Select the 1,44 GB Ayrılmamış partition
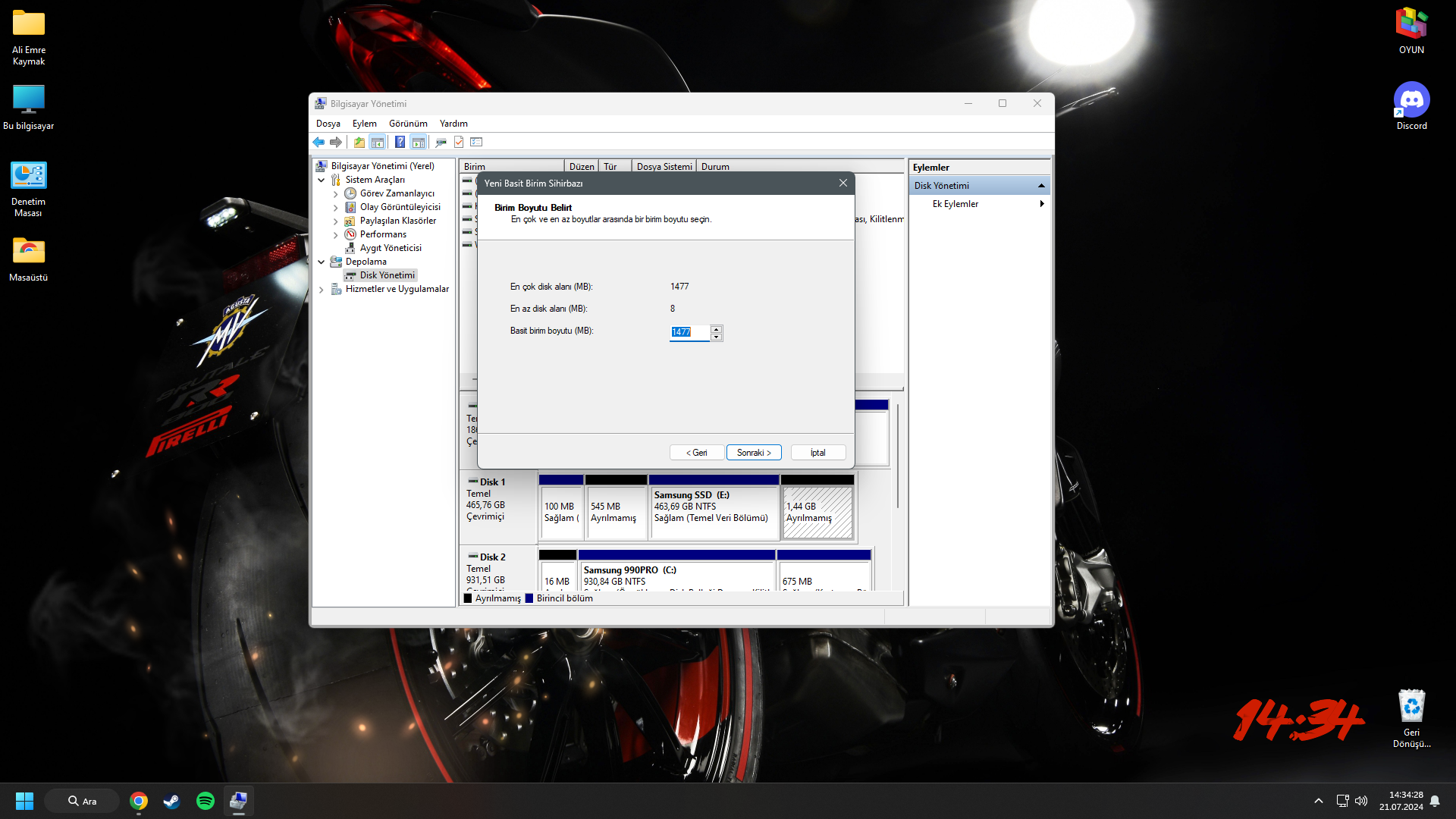The width and height of the screenshot is (1456, 819). point(817,507)
